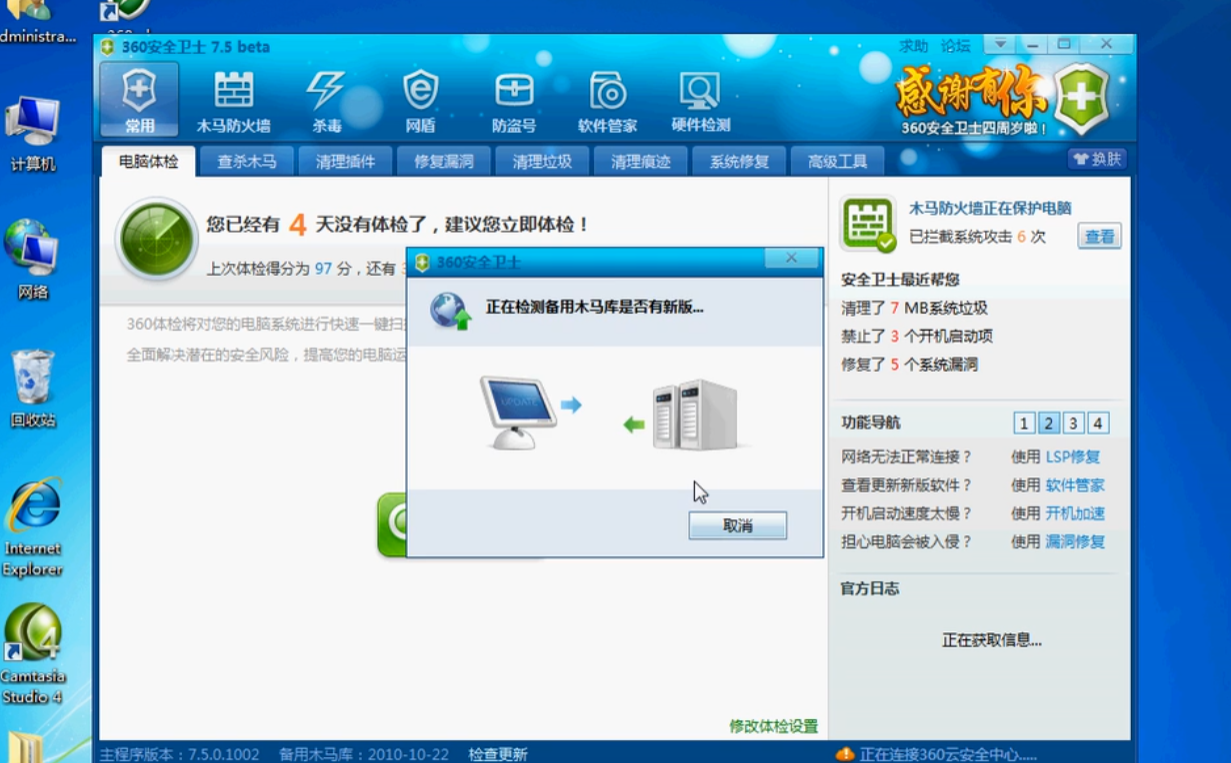Click the orange cloud connection status icon
The width and height of the screenshot is (1231, 763).
pos(845,753)
